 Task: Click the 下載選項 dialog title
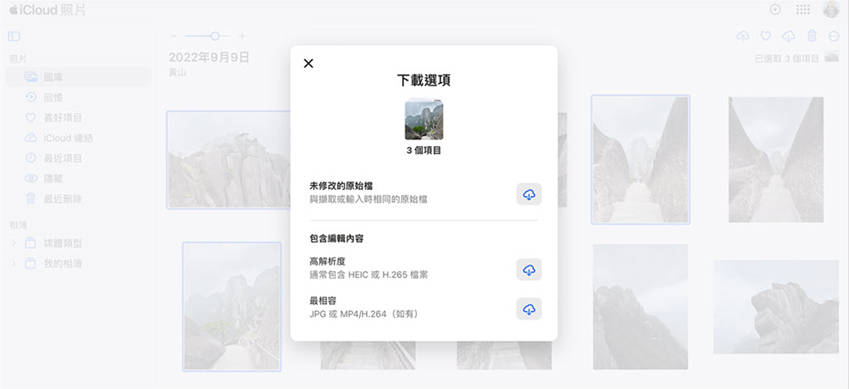(x=424, y=81)
